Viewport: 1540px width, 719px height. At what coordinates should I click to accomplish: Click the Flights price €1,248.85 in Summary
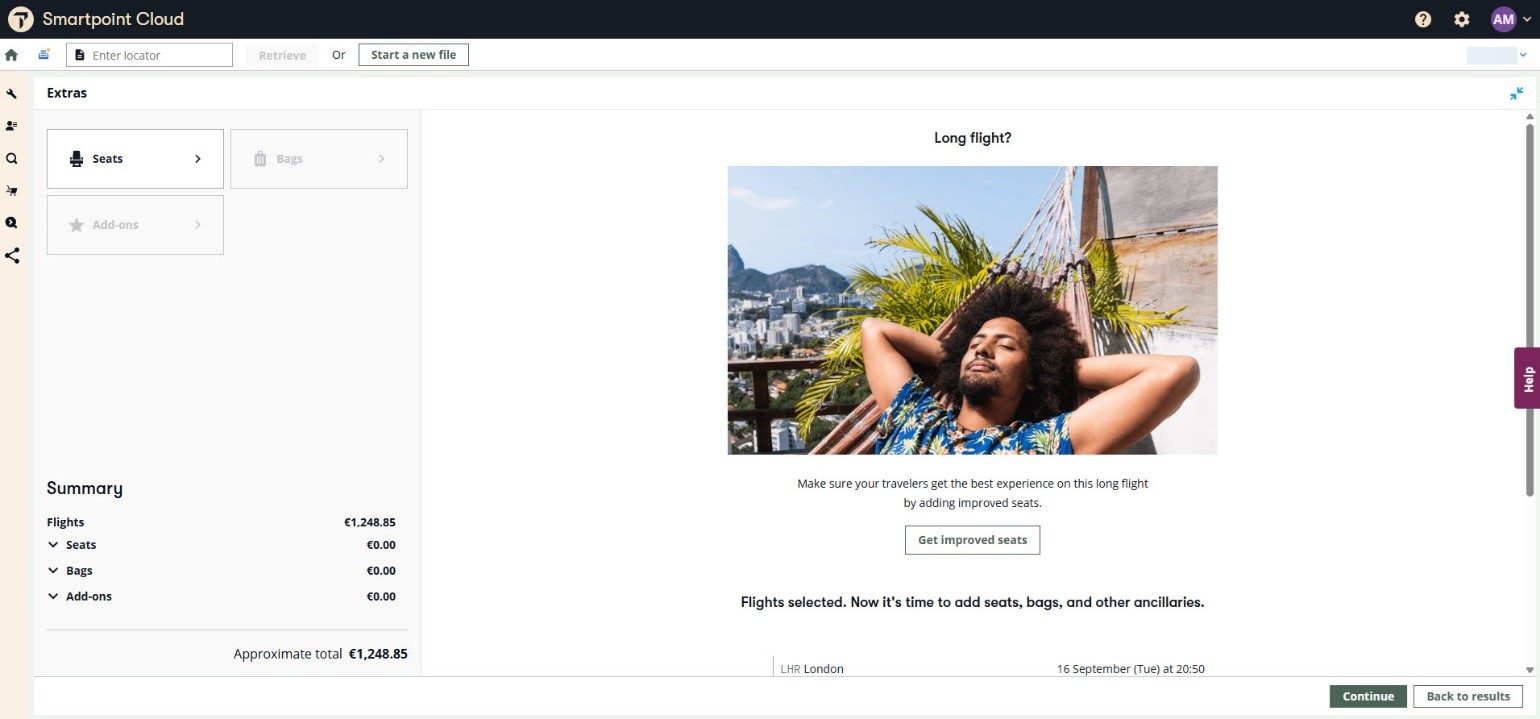(x=370, y=522)
